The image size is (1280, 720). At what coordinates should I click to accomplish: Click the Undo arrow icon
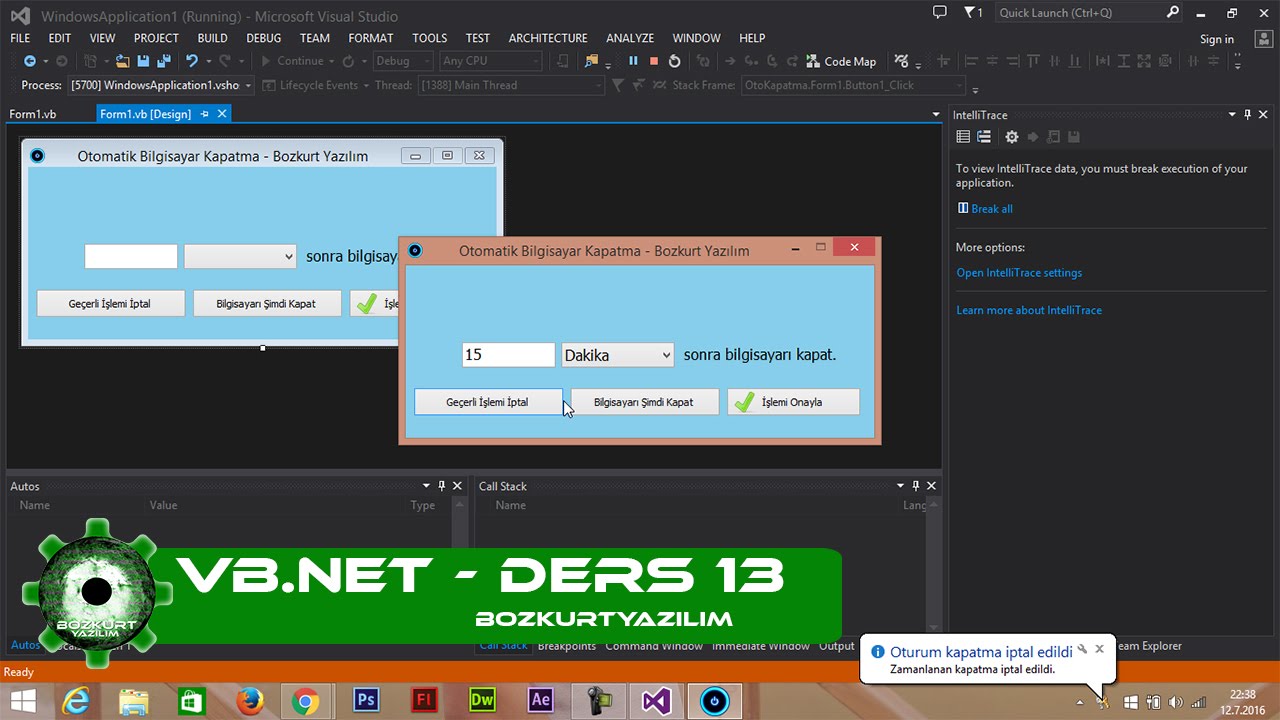click(191, 61)
